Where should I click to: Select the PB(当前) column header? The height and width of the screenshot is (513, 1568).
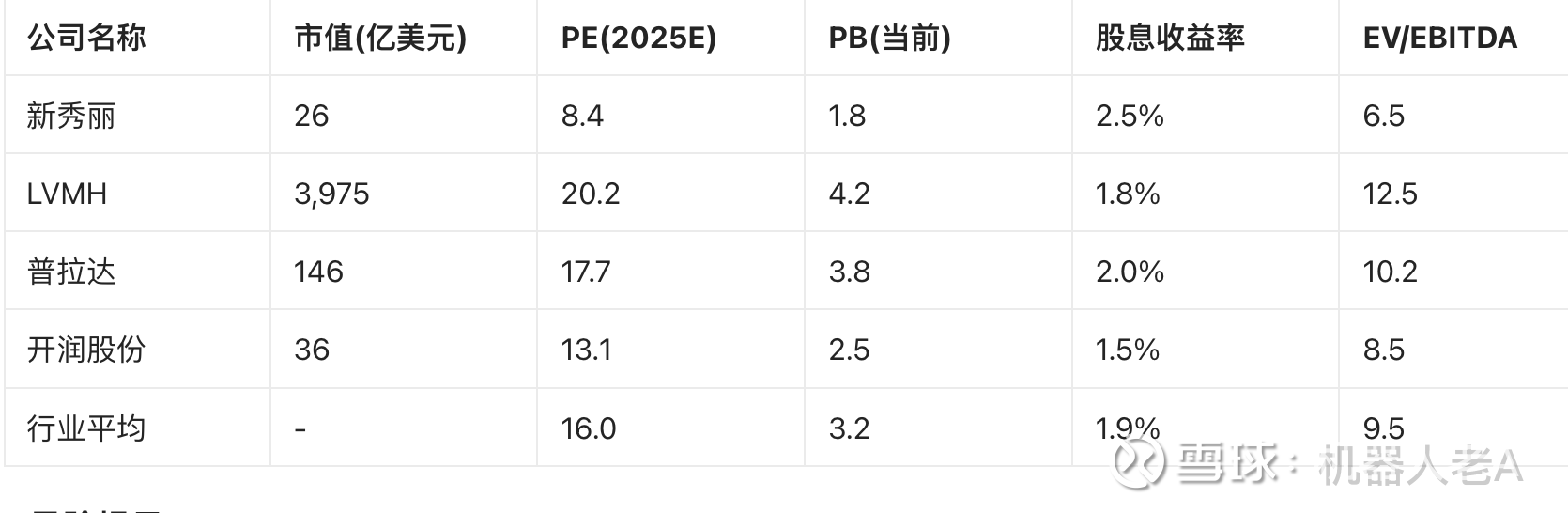click(889, 38)
